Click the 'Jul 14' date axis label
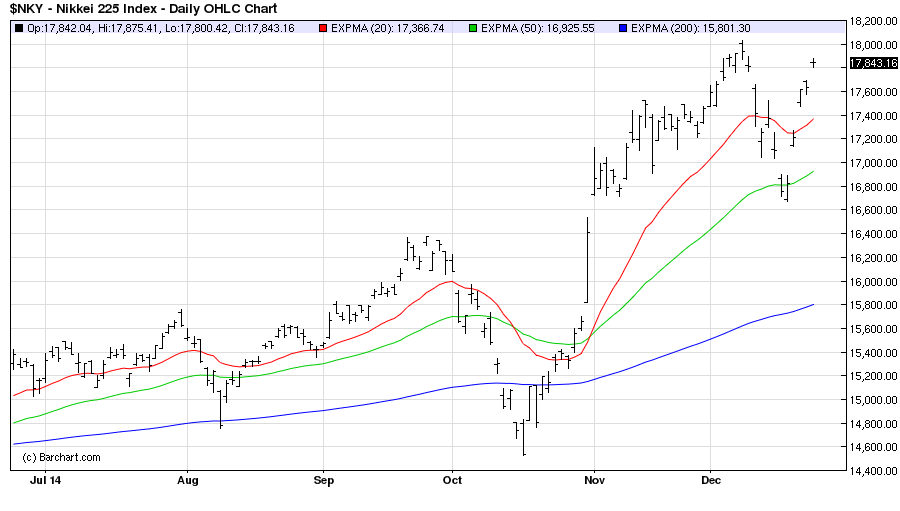This screenshot has height=511, width=900. [x=45, y=480]
